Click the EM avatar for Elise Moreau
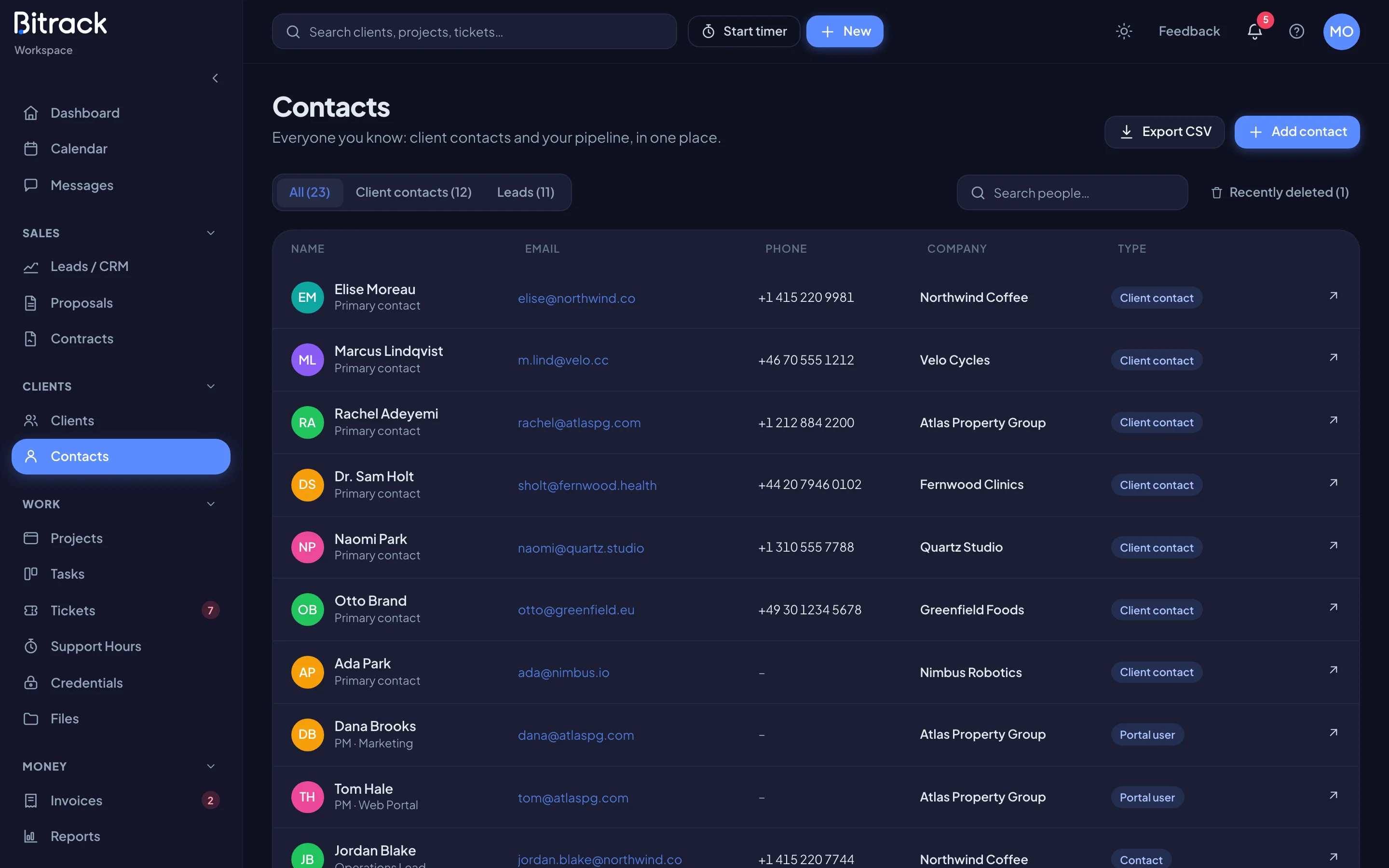Viewport: 1389px width, 868px height. point(307,298)
